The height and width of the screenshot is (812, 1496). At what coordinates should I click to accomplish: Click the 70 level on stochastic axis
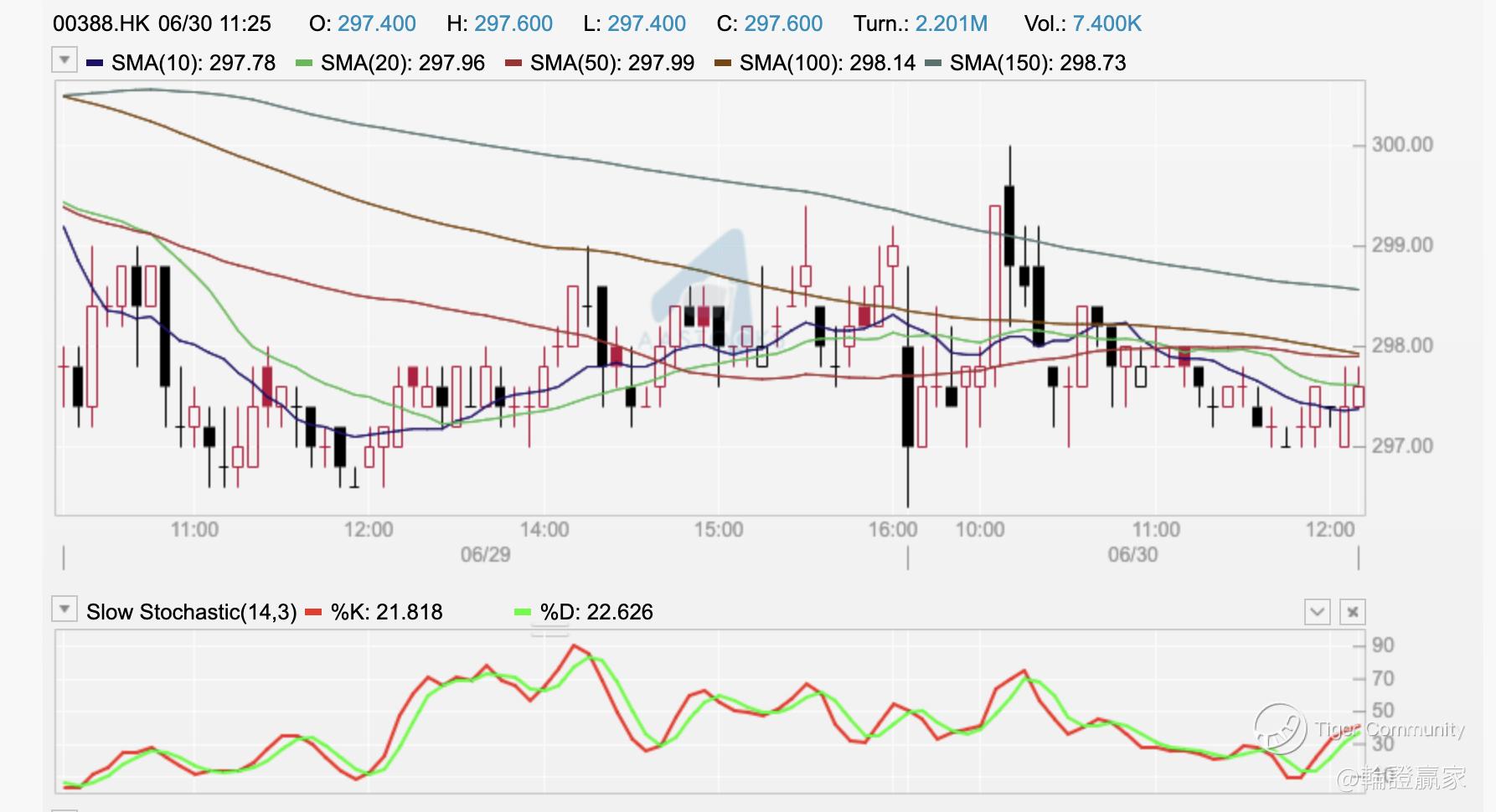pyautogui.click(x=1383, y=678)
